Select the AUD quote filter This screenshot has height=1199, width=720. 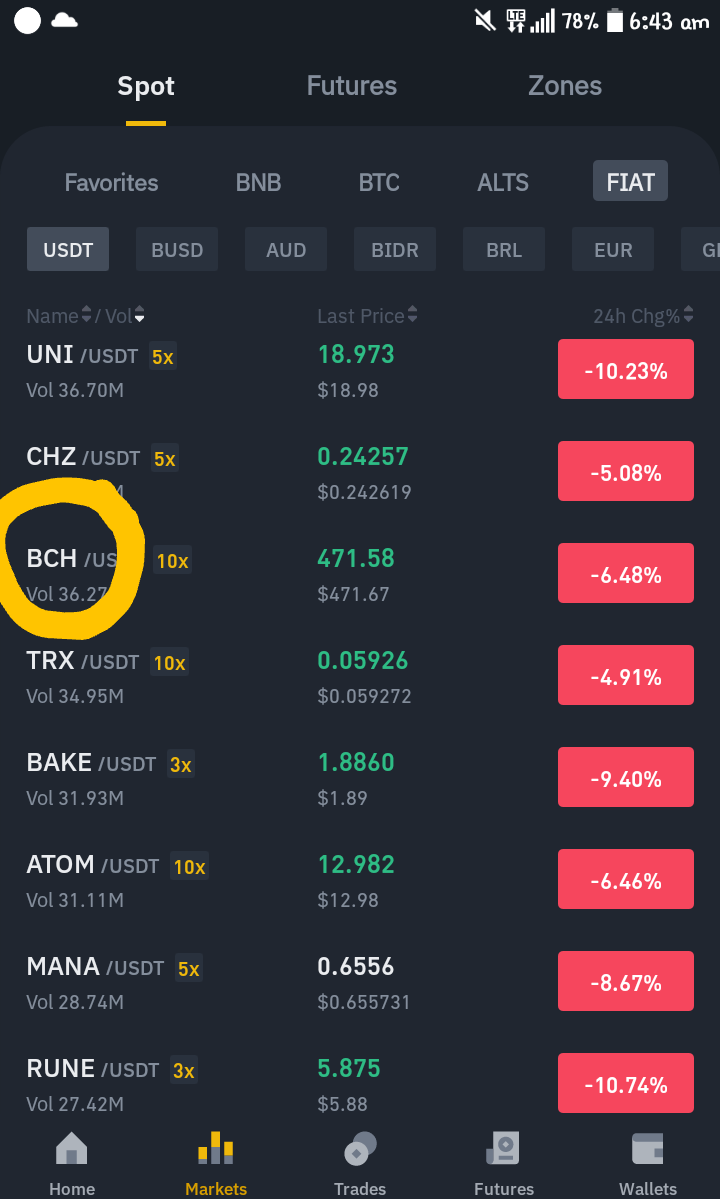coord(286,249)
